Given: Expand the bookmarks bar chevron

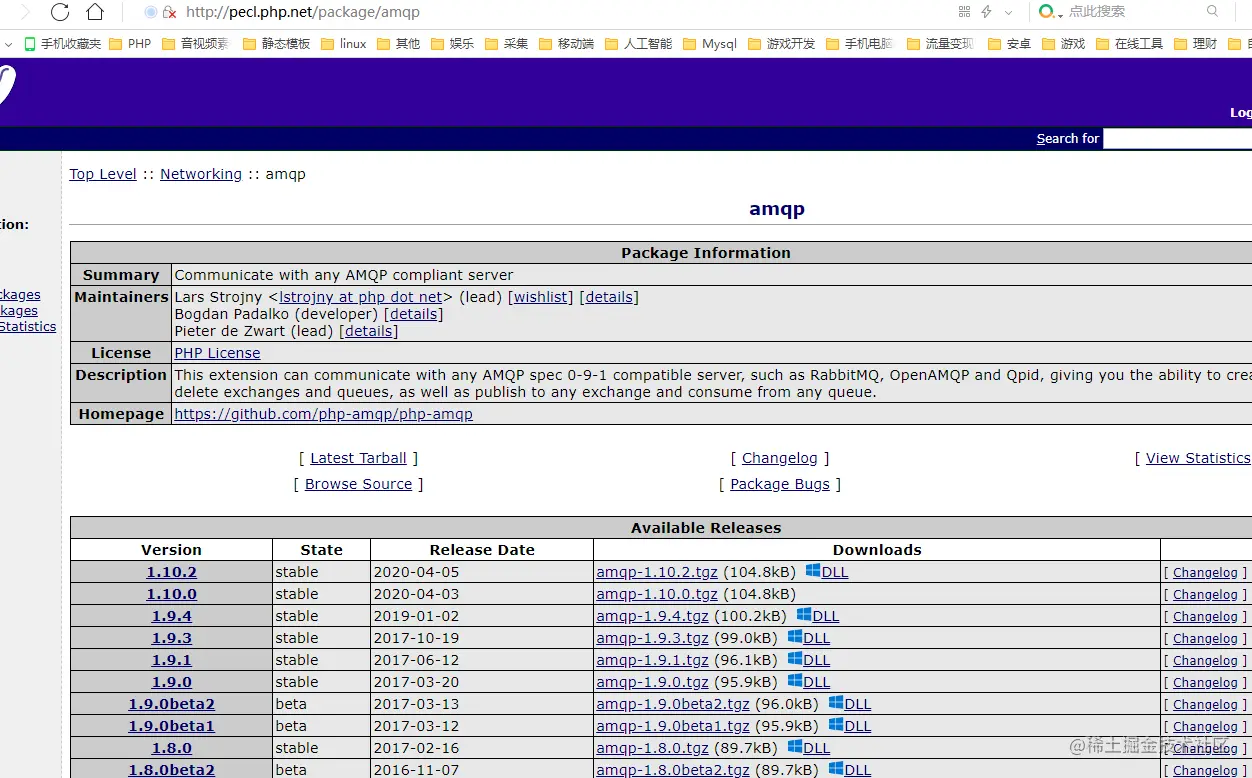Looking at the screenshot, I should (8, 44).
